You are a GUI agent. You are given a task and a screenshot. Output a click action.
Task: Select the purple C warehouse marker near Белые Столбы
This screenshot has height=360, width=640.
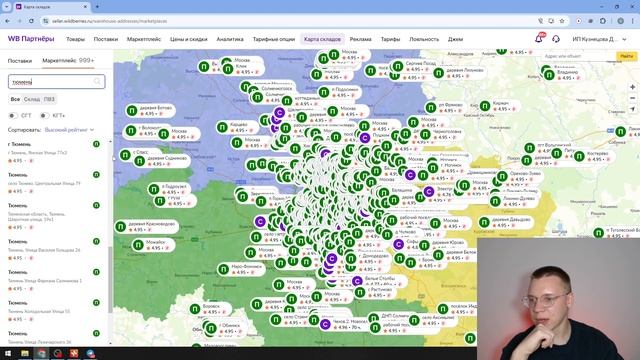pyautogui.click(x=357, y=281)
